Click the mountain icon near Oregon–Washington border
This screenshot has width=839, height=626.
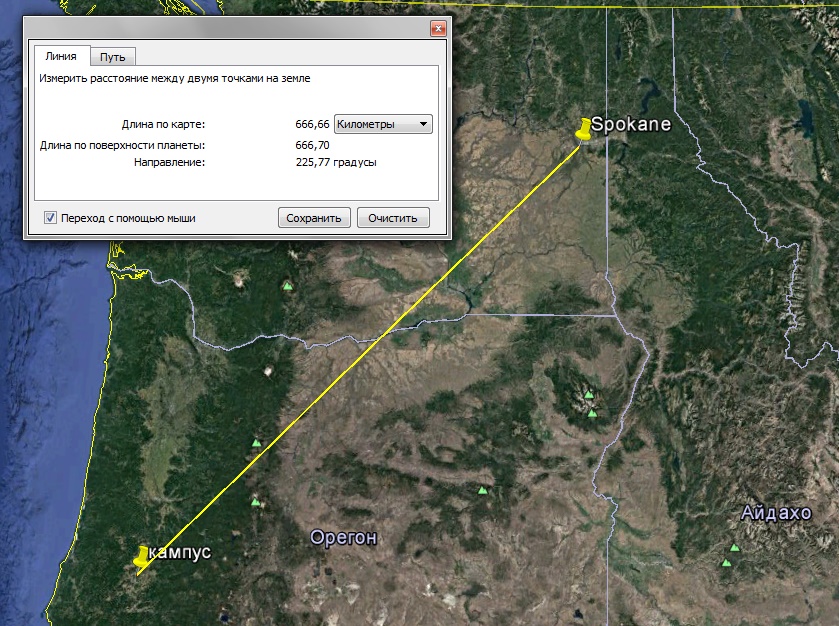click(x=288, y=286)
